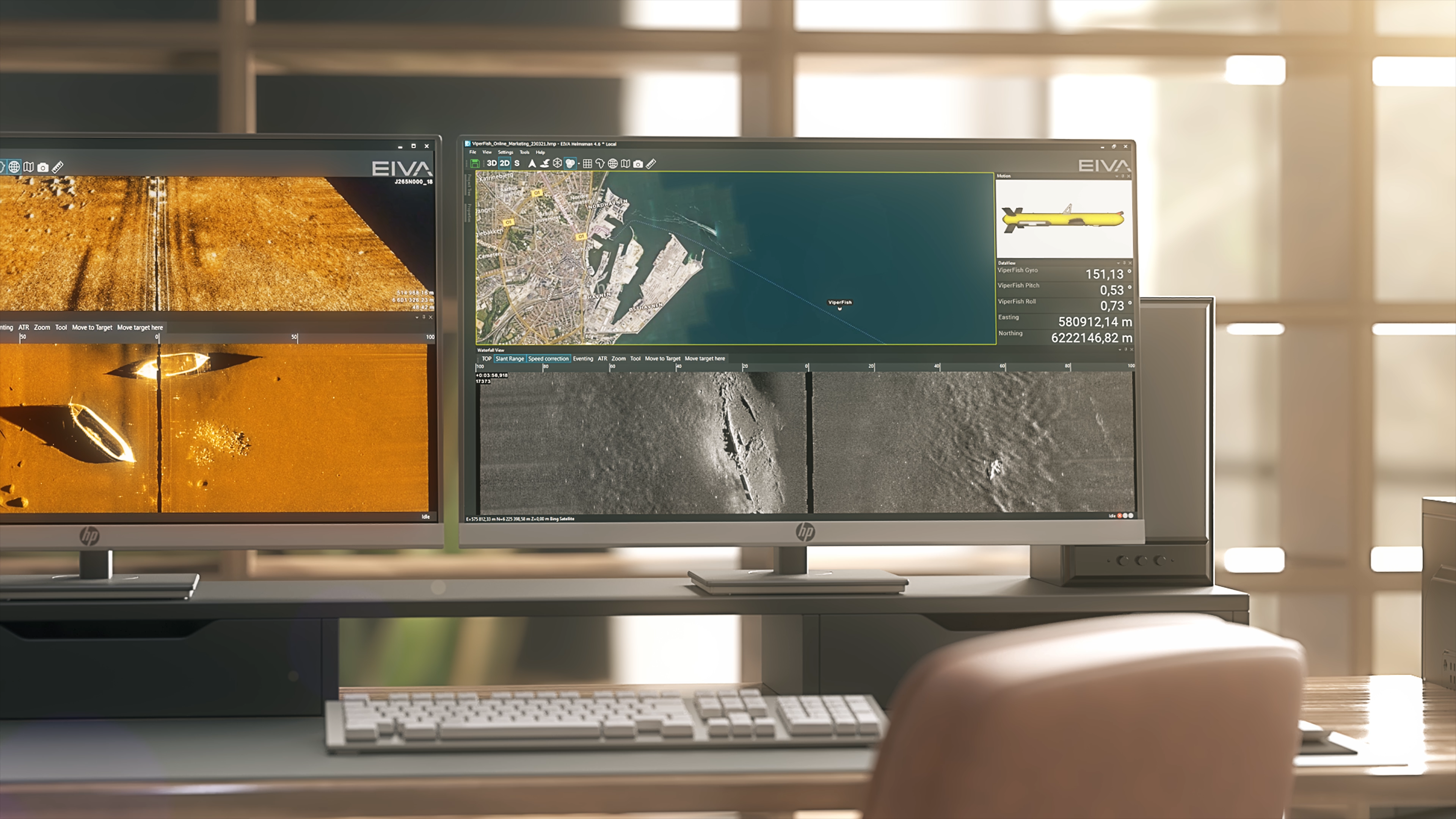The height and width of the screenshot is (819, 1456).
Task: Click the Africa continent map icon
Action: 600,164
